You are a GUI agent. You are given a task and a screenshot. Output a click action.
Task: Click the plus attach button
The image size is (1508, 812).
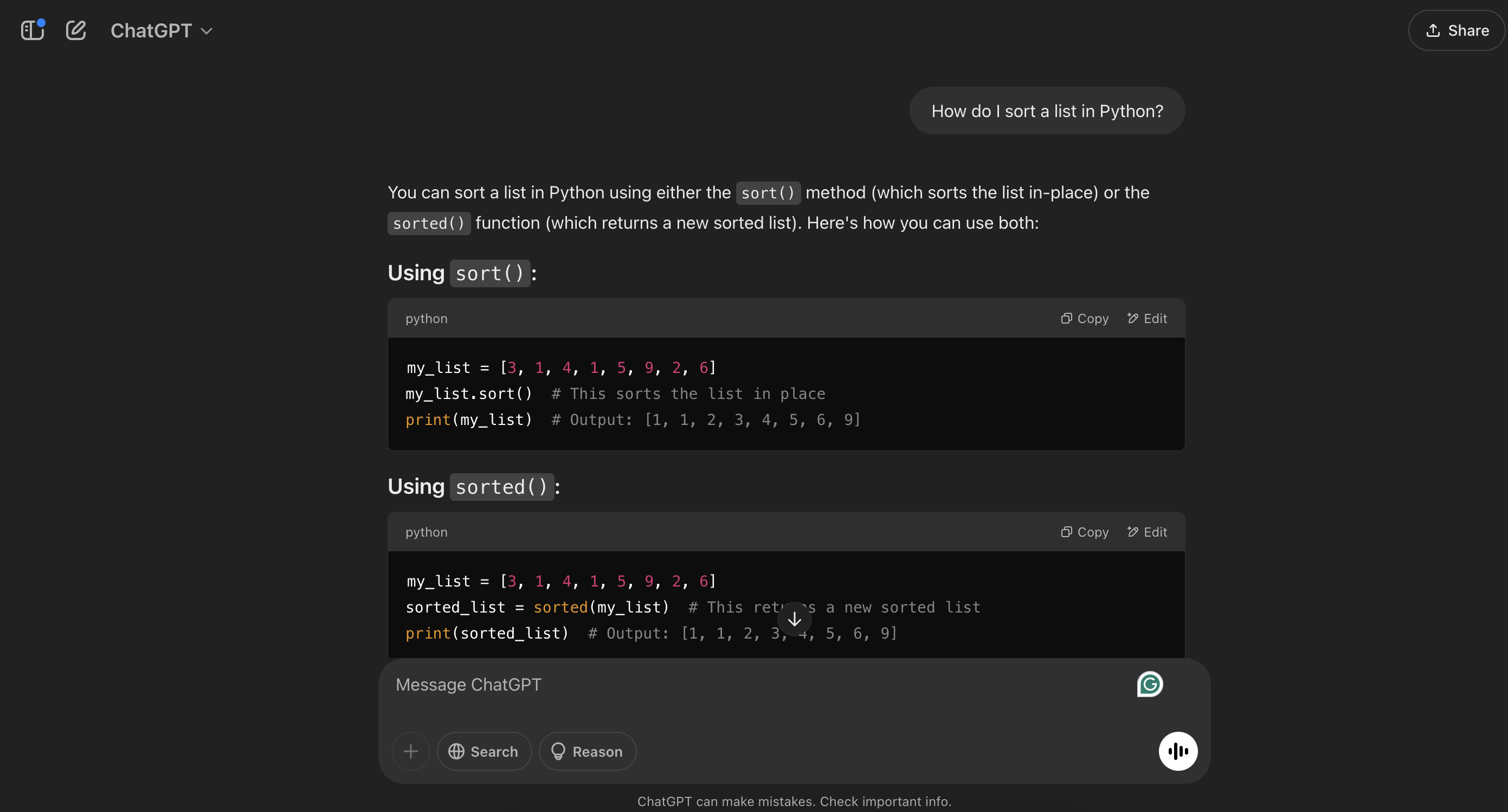pyautogui.click(x=411, y=751)
